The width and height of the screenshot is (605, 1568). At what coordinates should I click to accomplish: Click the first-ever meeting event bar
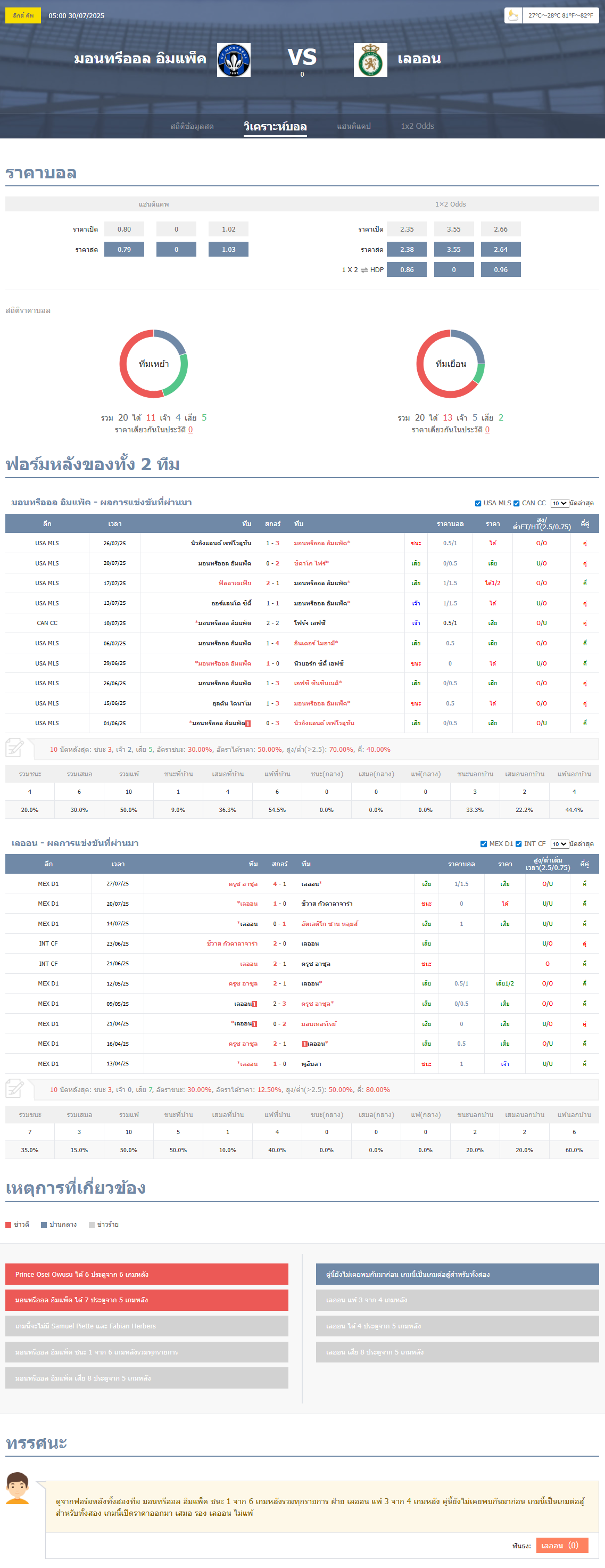click(457, 1274)
